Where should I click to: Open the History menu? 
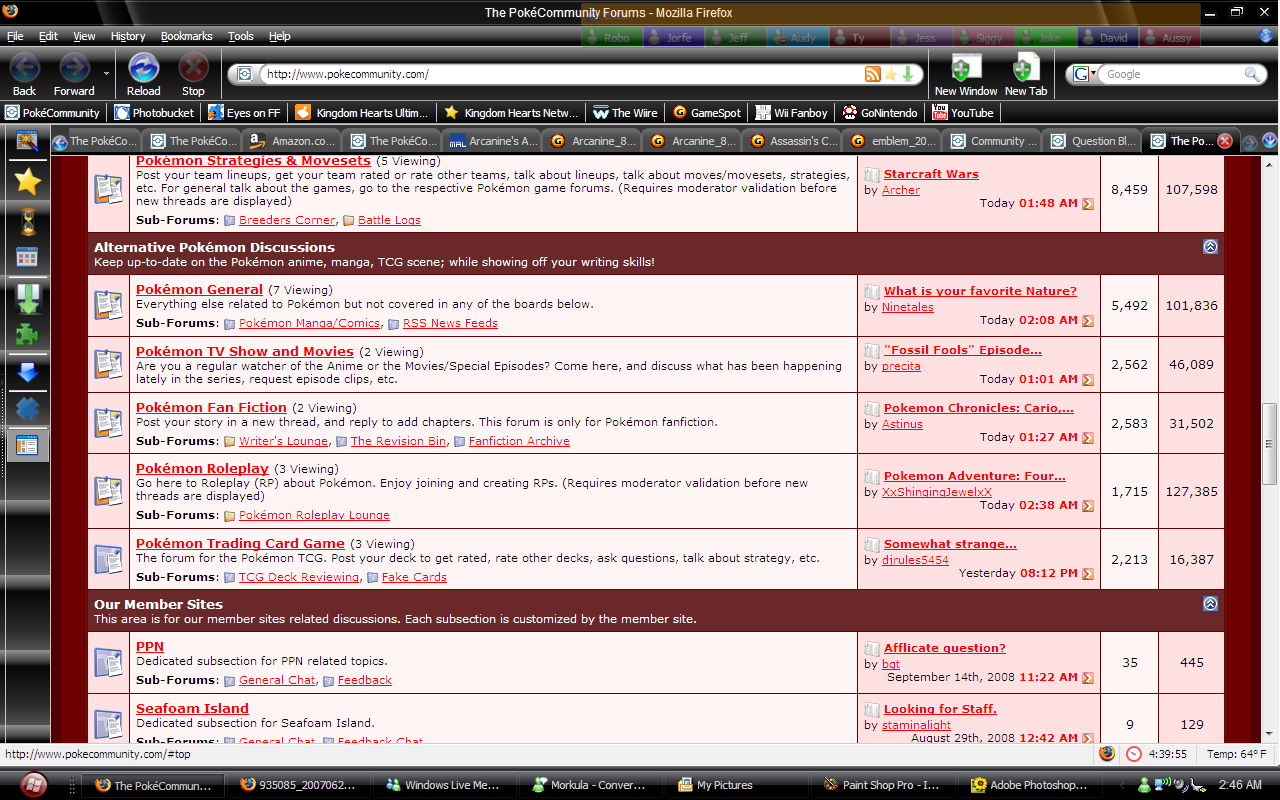tap(128, 36)
